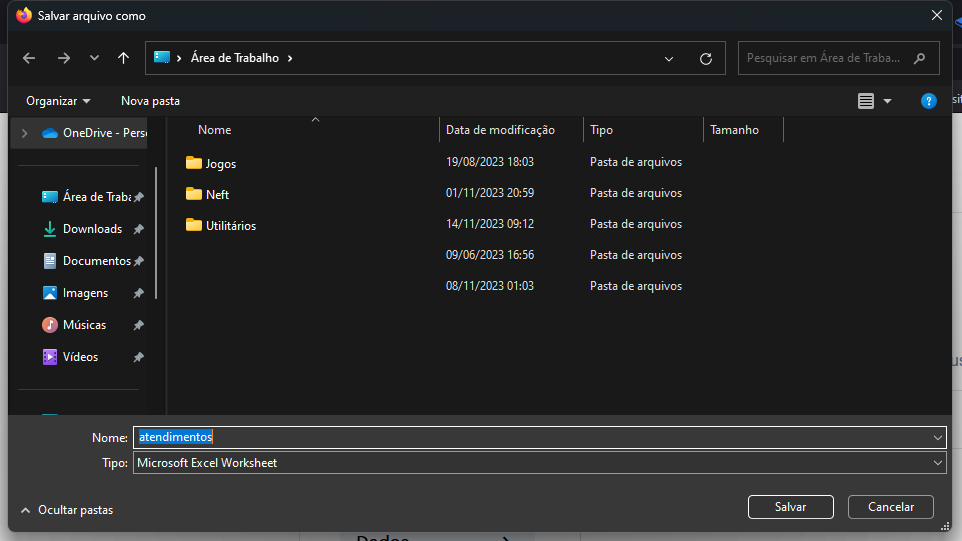Open the Músicas quick access folder
Viewport: 962px width, 541px height.
[84, 325]
